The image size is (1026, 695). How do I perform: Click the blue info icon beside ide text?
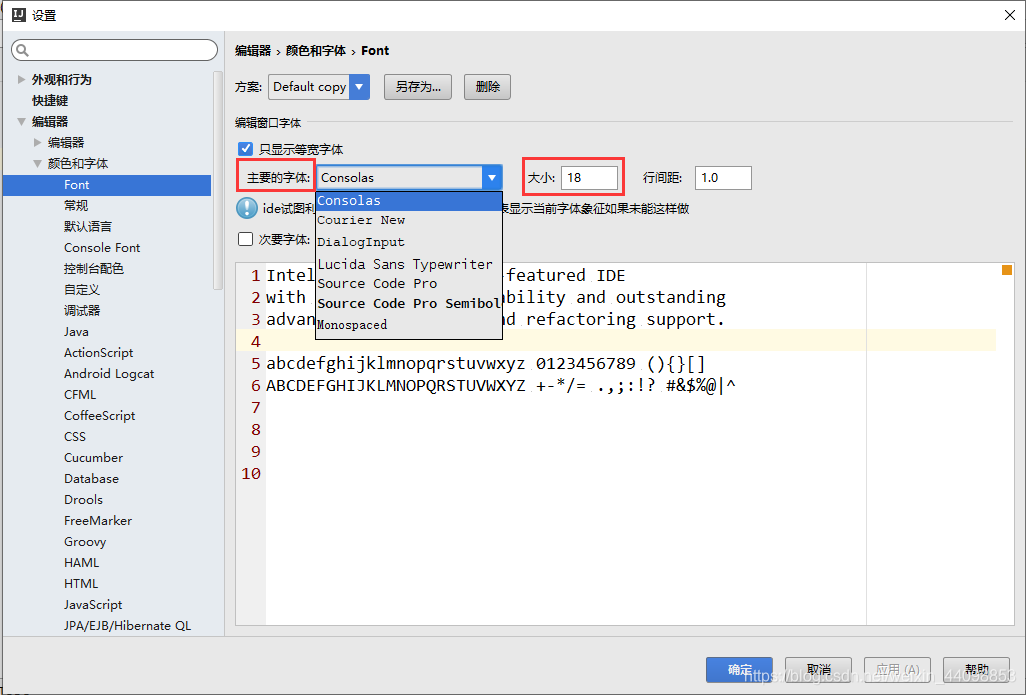click(x=247, y=208)
